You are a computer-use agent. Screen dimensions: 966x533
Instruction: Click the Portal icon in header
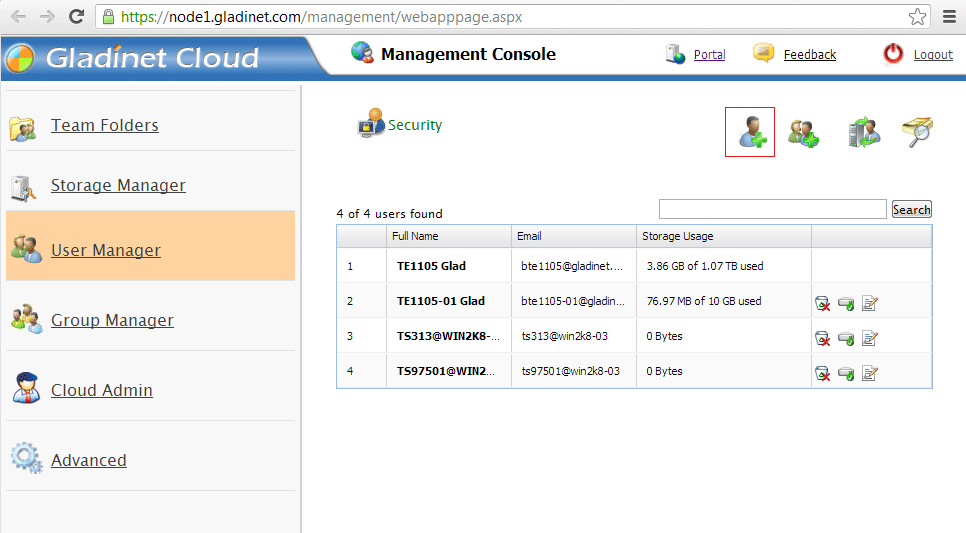[675, 54]
